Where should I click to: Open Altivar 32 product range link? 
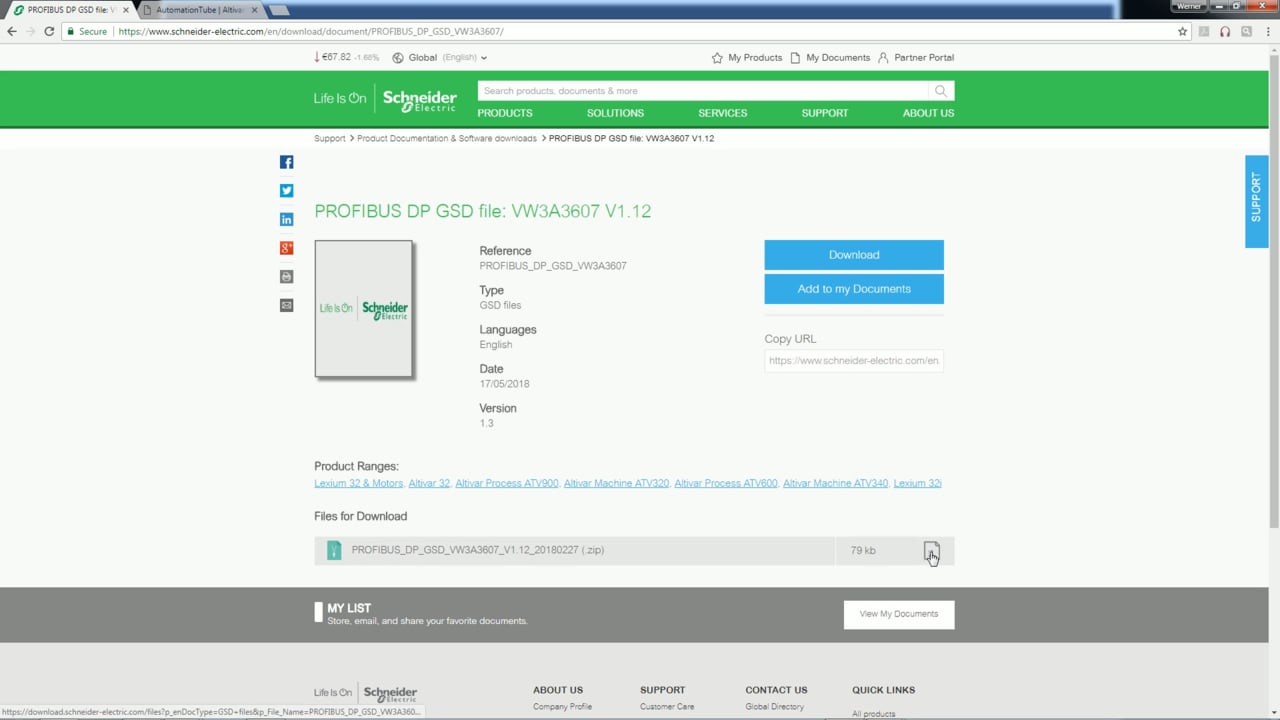pyautogui.click(x=429, y=483)
